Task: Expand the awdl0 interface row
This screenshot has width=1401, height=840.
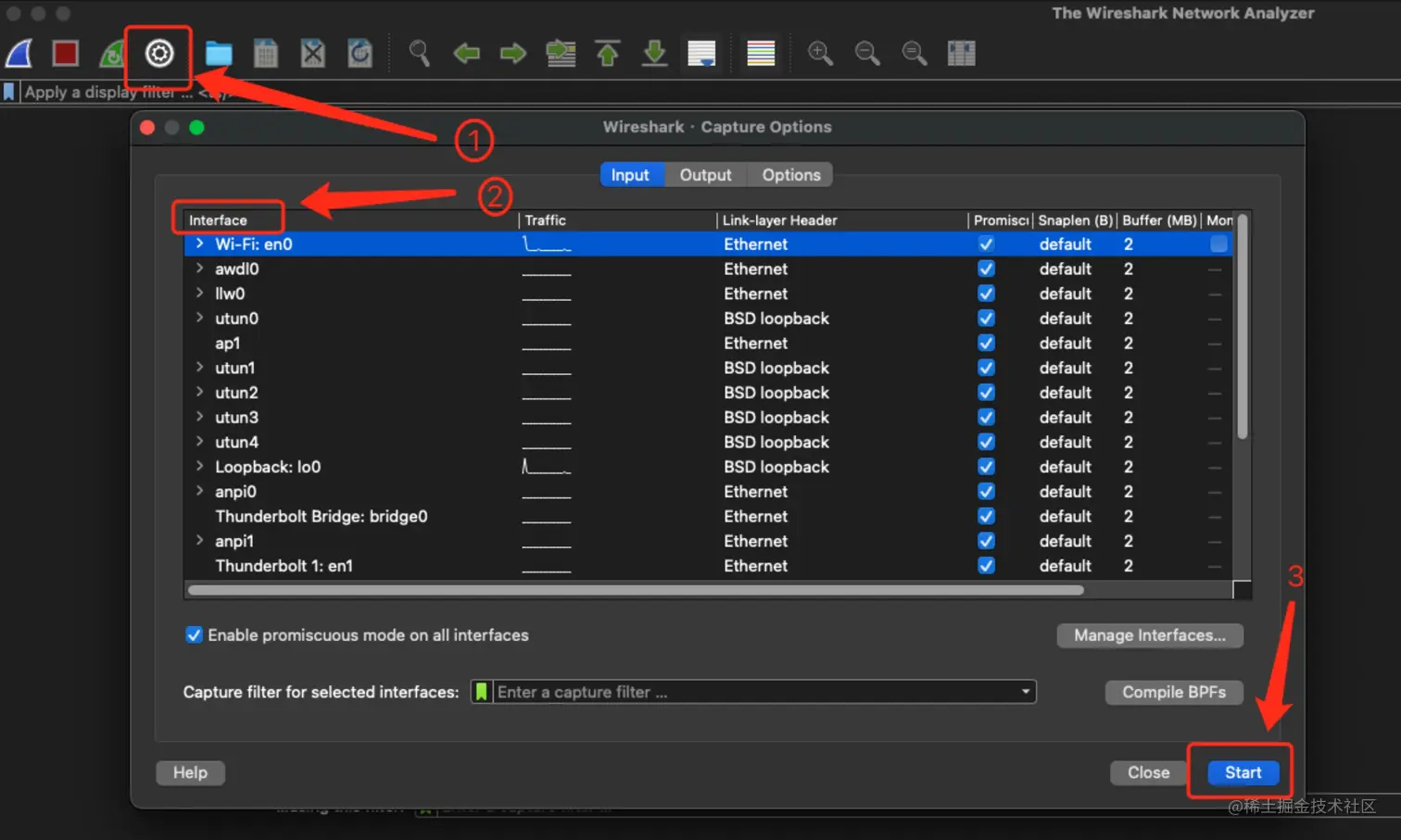Action: pyautogui.click(x=199, y=269)
